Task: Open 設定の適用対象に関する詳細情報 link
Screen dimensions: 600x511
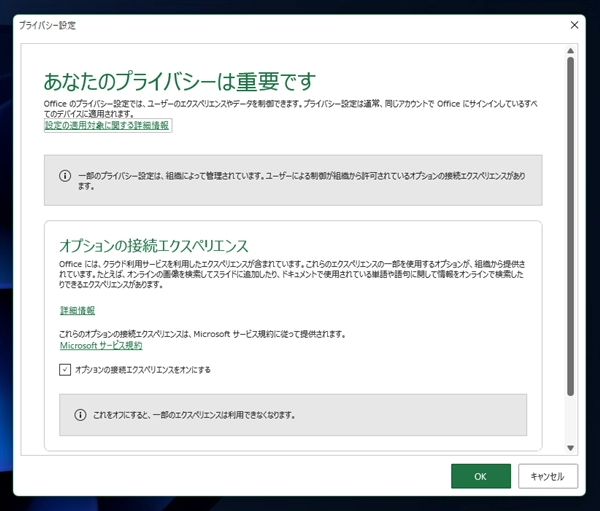Action: point(107,125)
